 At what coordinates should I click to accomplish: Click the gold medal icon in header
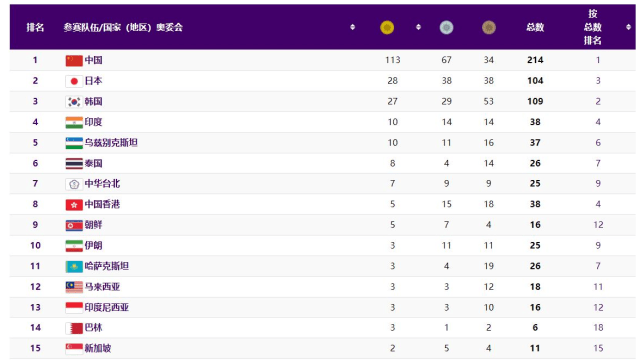pyautogui.click(x=387, y=27)
